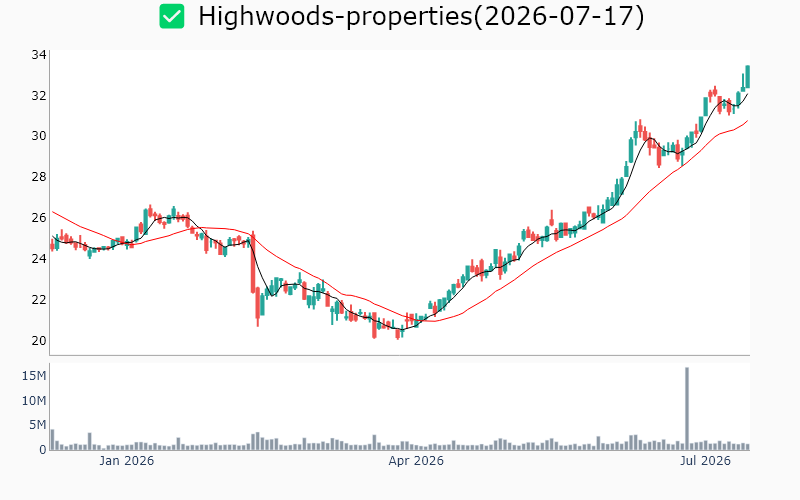Click the 20 price axis label
800x500 pixels.
pos(39,340)
